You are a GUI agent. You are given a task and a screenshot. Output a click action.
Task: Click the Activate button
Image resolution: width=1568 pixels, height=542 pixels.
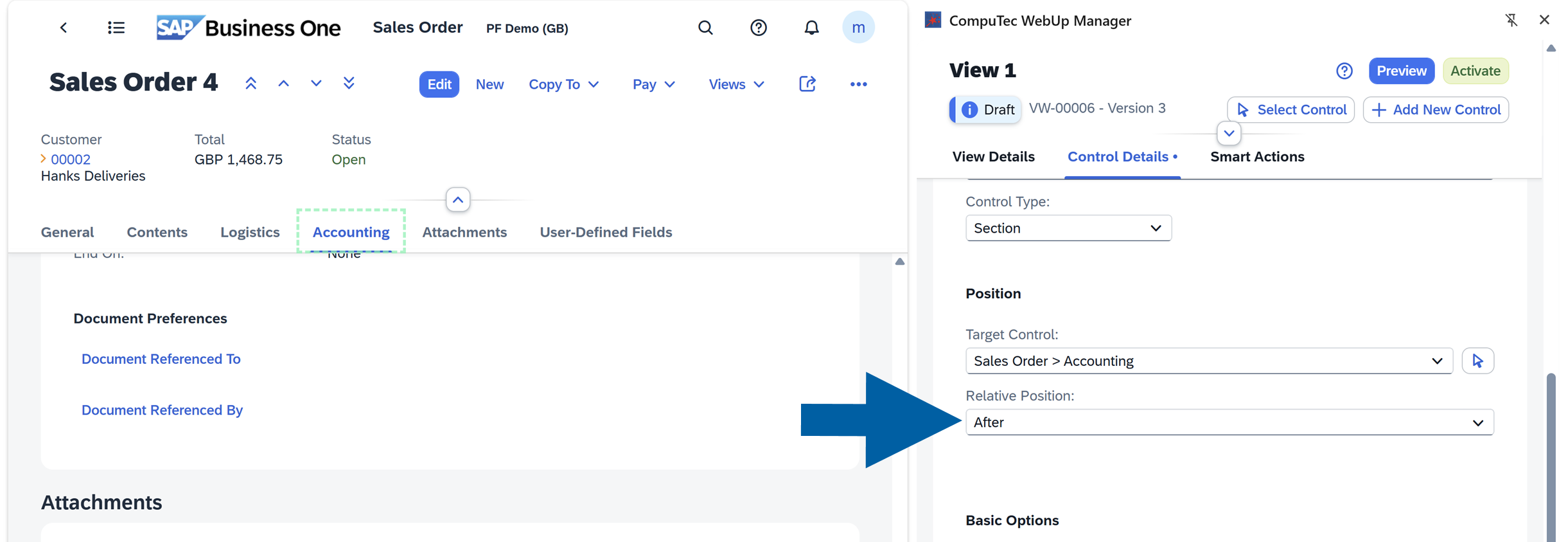click(1476, 71)
